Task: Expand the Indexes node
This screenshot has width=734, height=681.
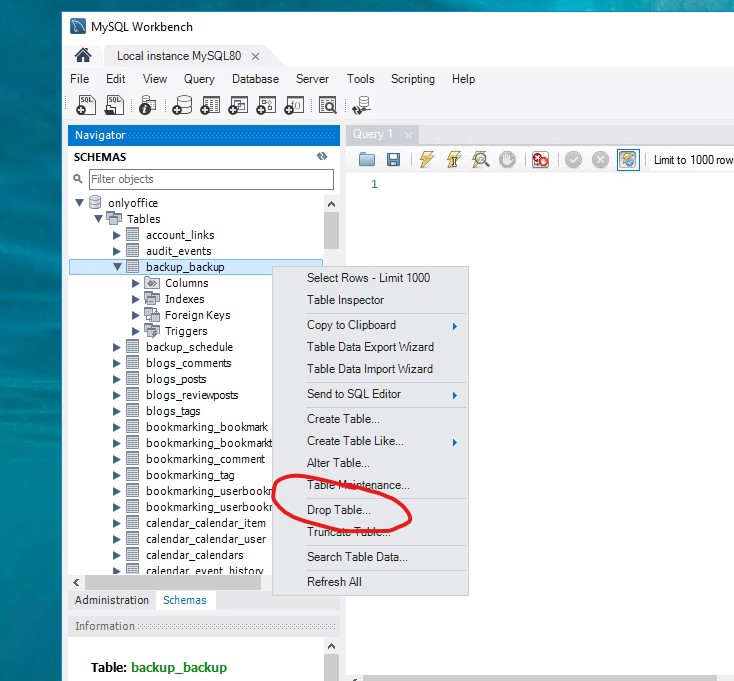Action: click(136, 299)
